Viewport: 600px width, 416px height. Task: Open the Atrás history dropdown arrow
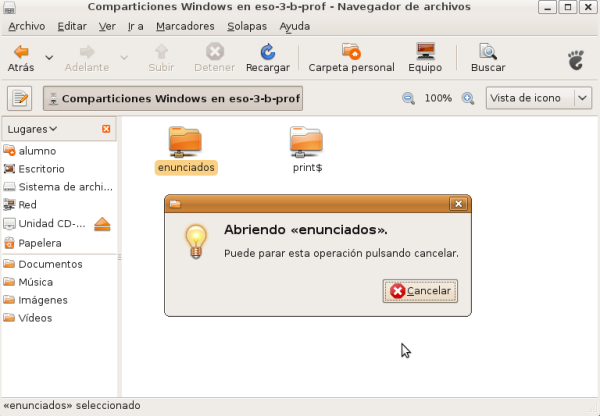tap(49, 57)
